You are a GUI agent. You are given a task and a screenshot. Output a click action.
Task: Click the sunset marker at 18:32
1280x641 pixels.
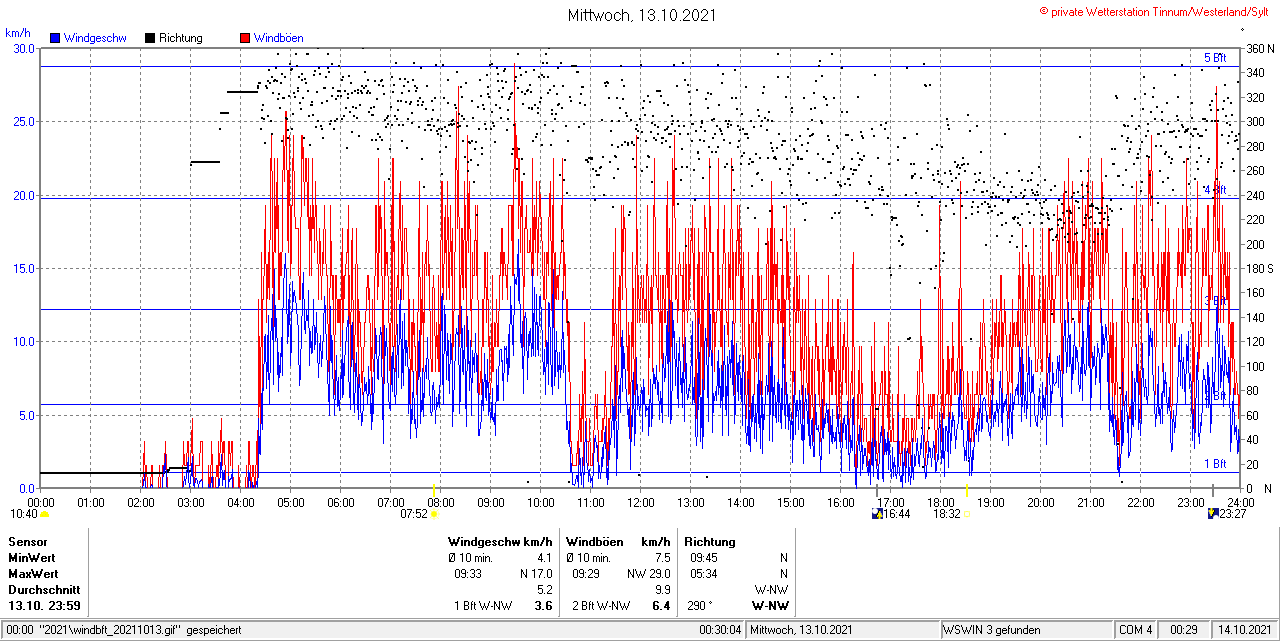click(x=967, y=514)
